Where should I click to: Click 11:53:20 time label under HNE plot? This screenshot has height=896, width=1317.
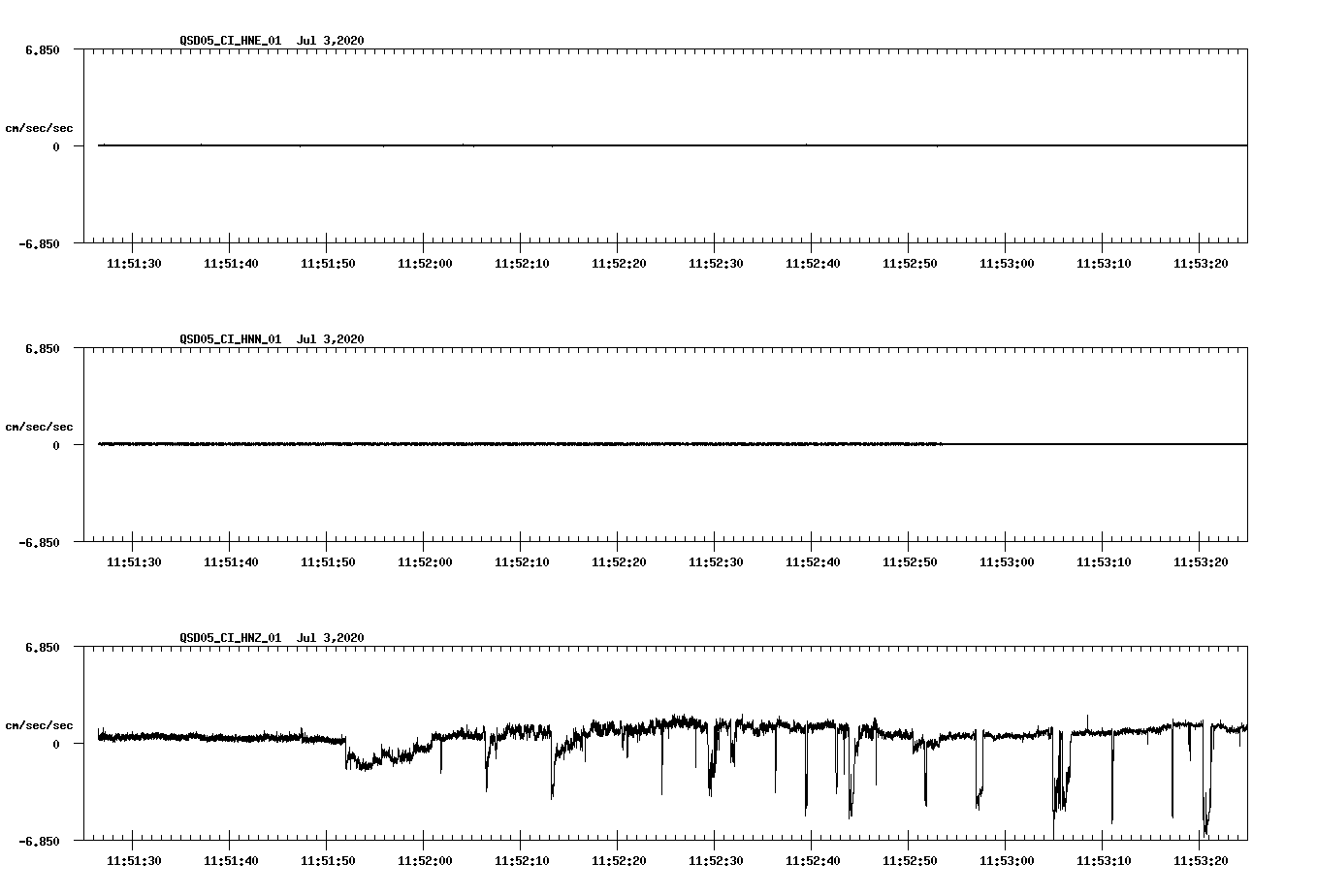1201,264
